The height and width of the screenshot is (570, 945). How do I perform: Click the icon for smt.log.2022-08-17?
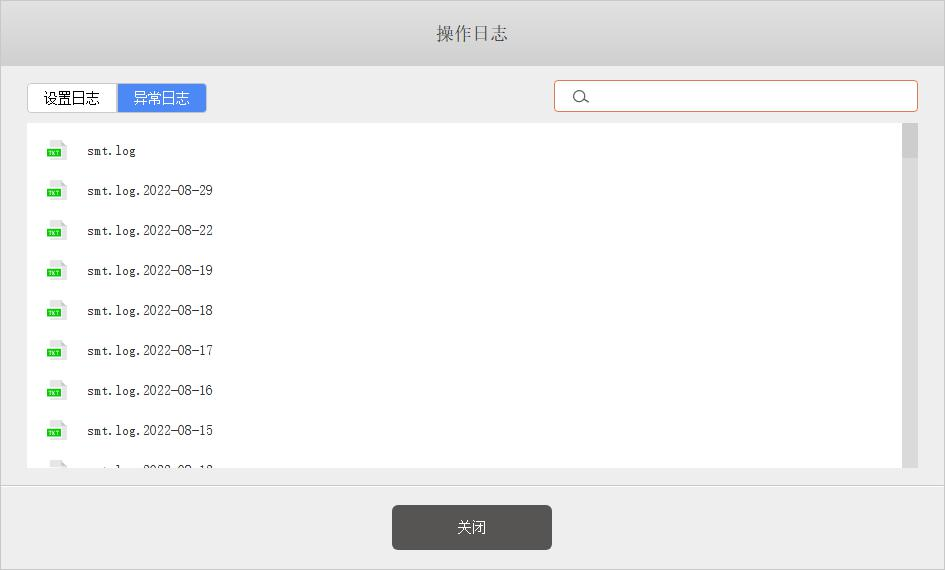point(56,350)
